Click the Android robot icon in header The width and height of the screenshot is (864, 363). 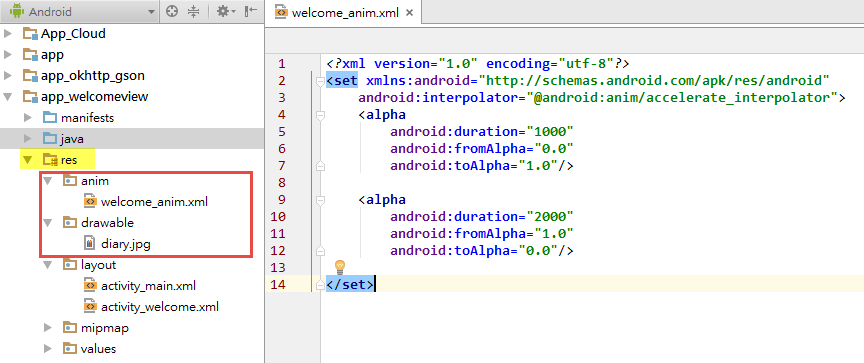coord(17,11)
